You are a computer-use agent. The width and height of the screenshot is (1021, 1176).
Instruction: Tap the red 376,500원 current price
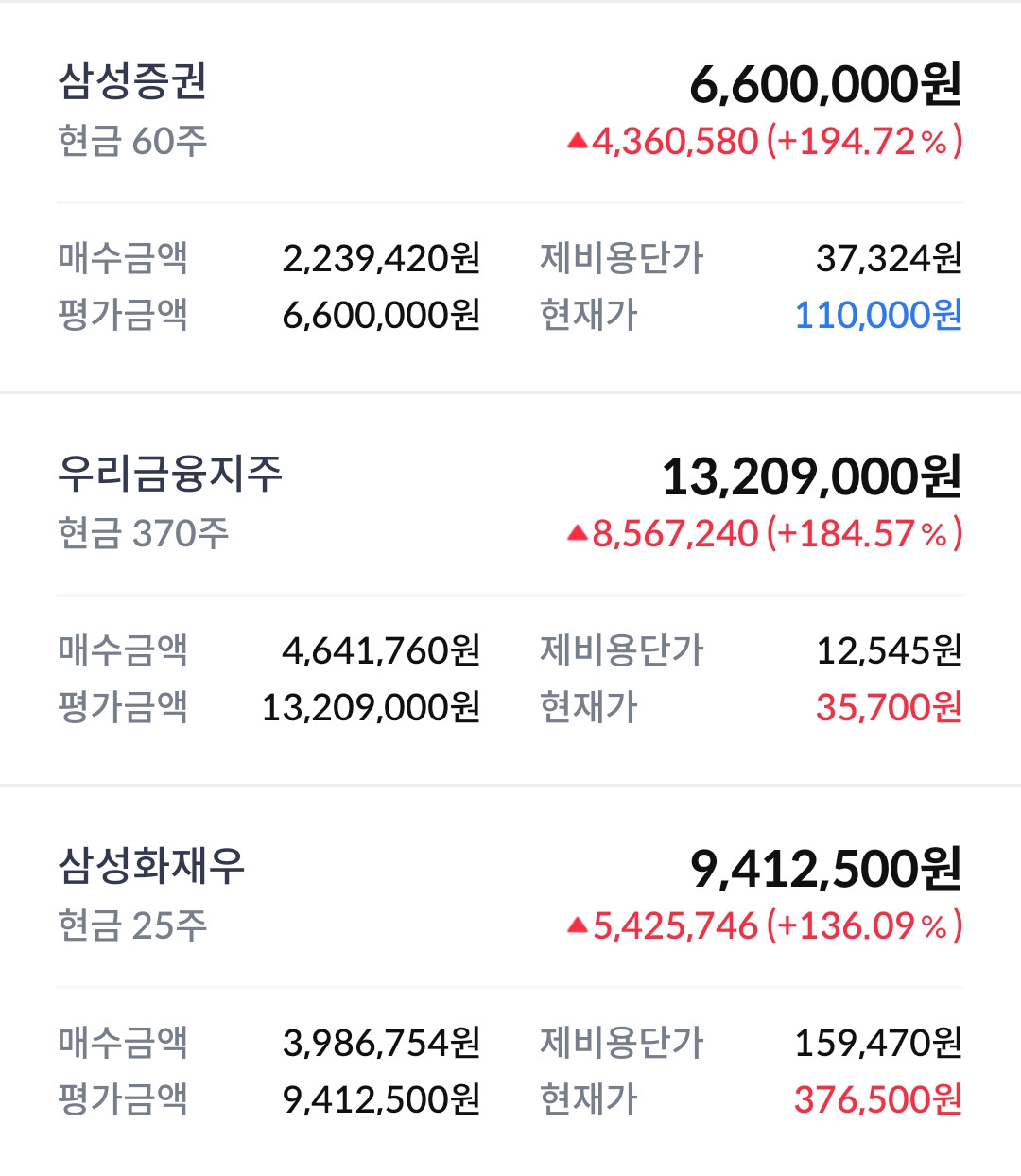coord(878,1099)
